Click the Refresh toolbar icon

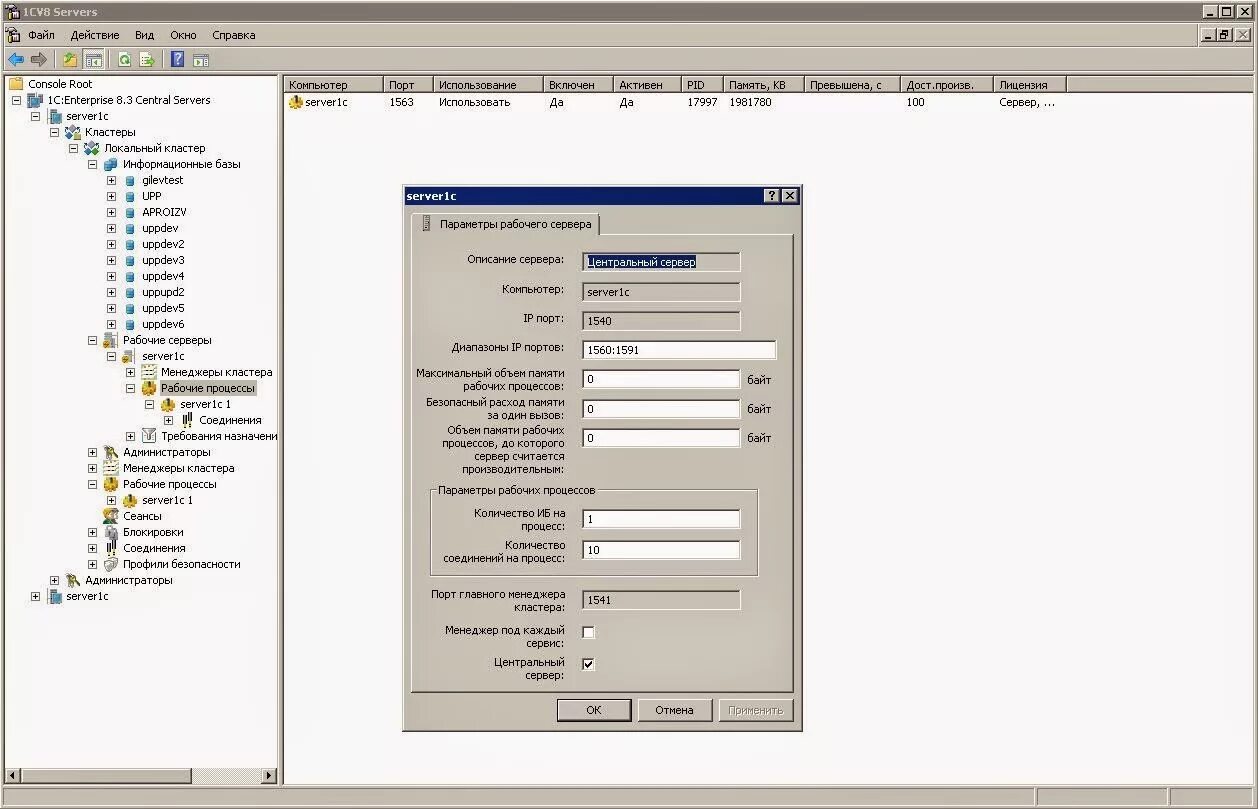(125, 60)
